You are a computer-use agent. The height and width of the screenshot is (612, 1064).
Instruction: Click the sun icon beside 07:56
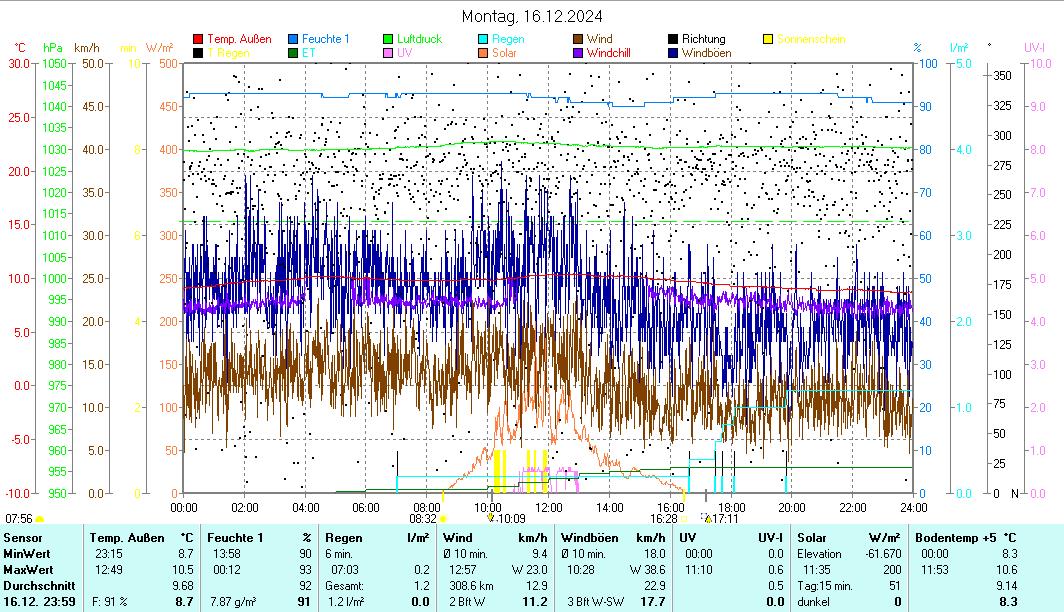tap(41, 519)
